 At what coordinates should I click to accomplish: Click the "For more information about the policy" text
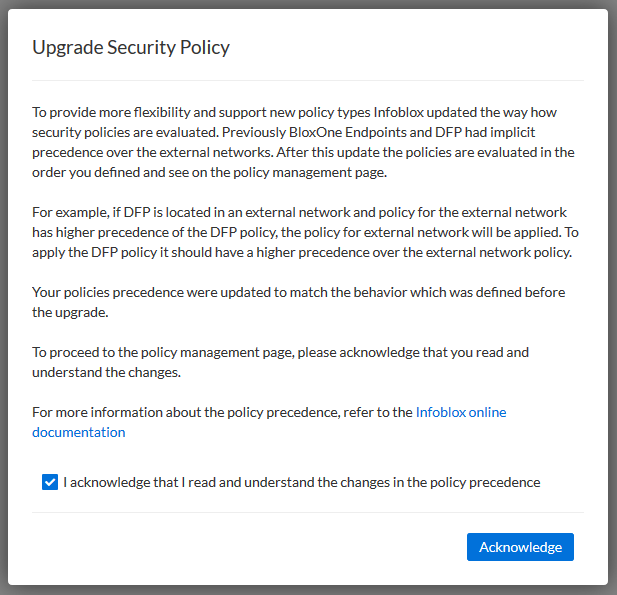click(222, 412)
